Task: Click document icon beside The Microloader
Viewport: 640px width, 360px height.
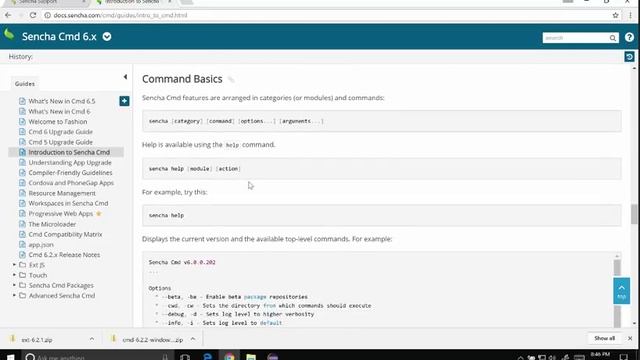Action: [x=22, y=224]
